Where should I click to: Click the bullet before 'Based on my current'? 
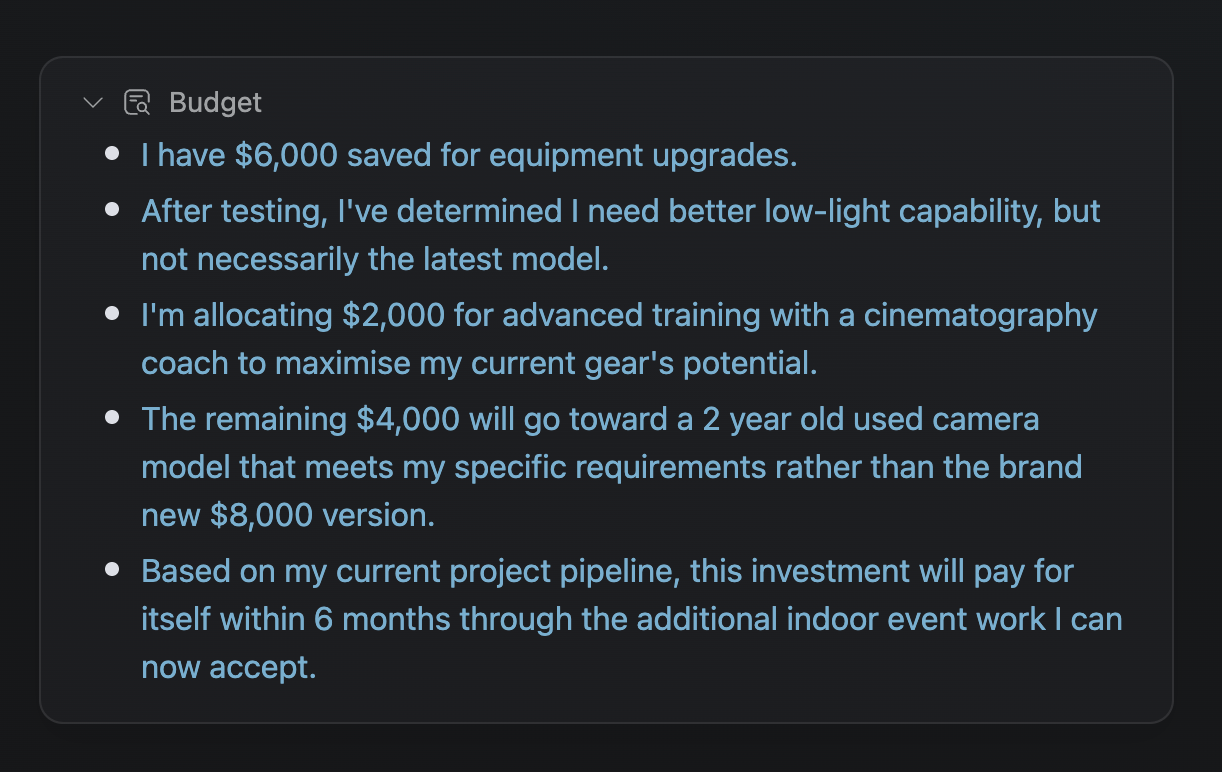(112, 570)
